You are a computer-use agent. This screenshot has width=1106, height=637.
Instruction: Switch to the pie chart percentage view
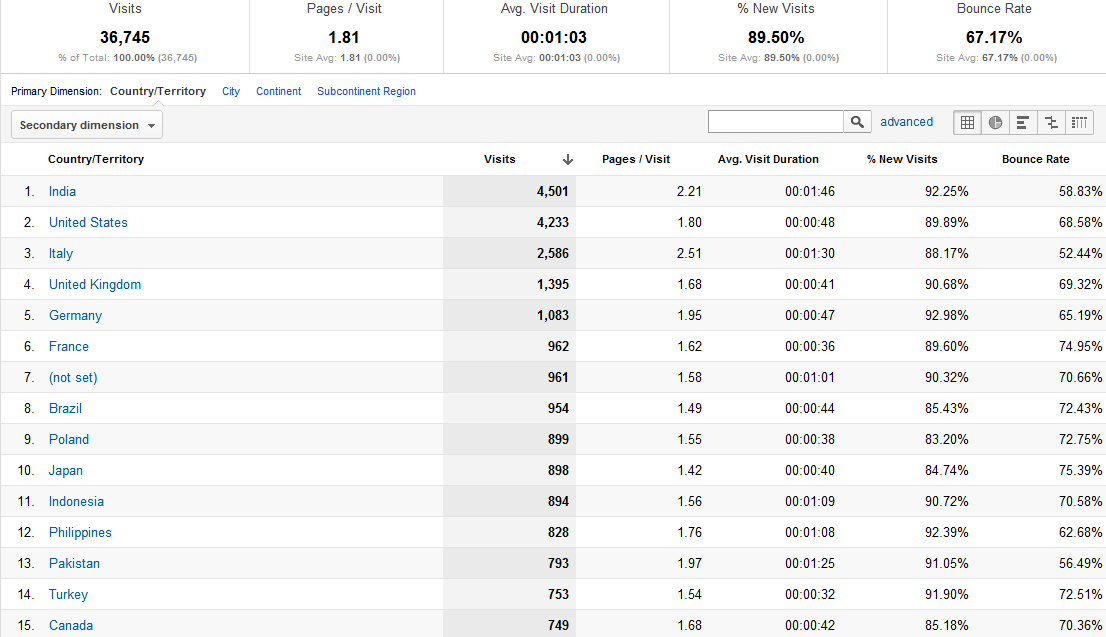point(995,122)
